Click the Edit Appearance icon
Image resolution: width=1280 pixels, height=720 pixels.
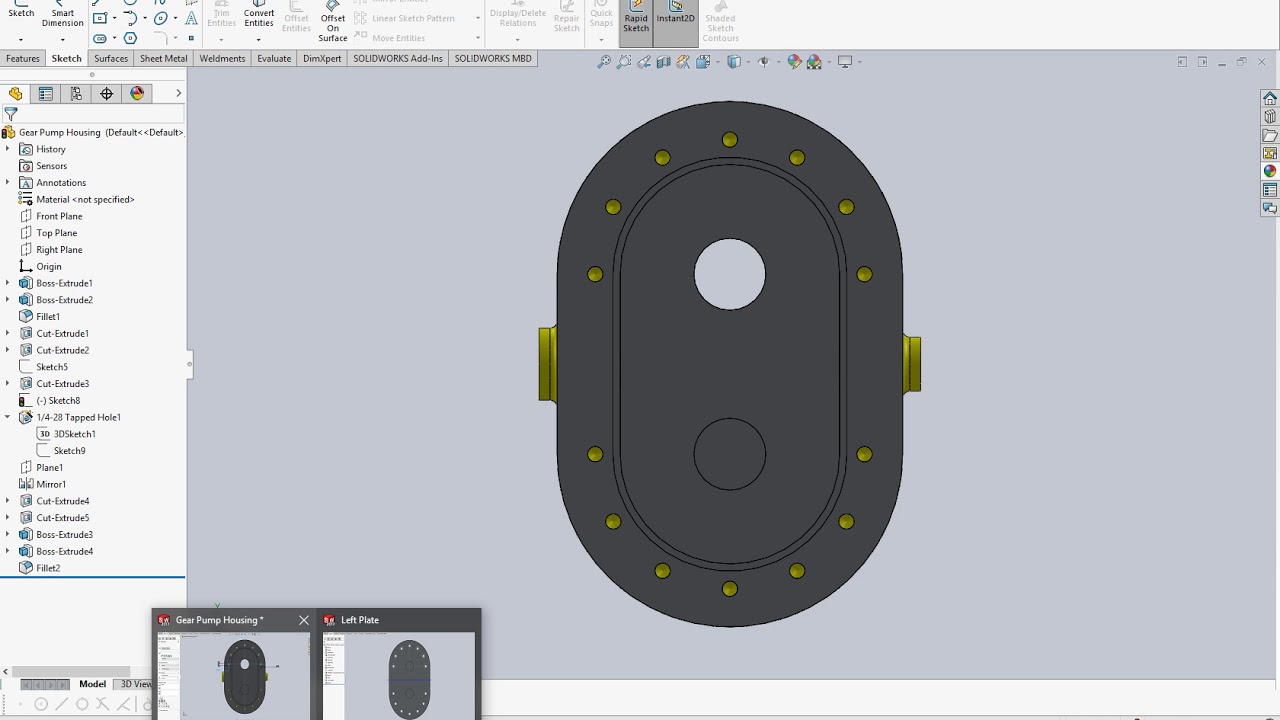click(x=795, y=62)
